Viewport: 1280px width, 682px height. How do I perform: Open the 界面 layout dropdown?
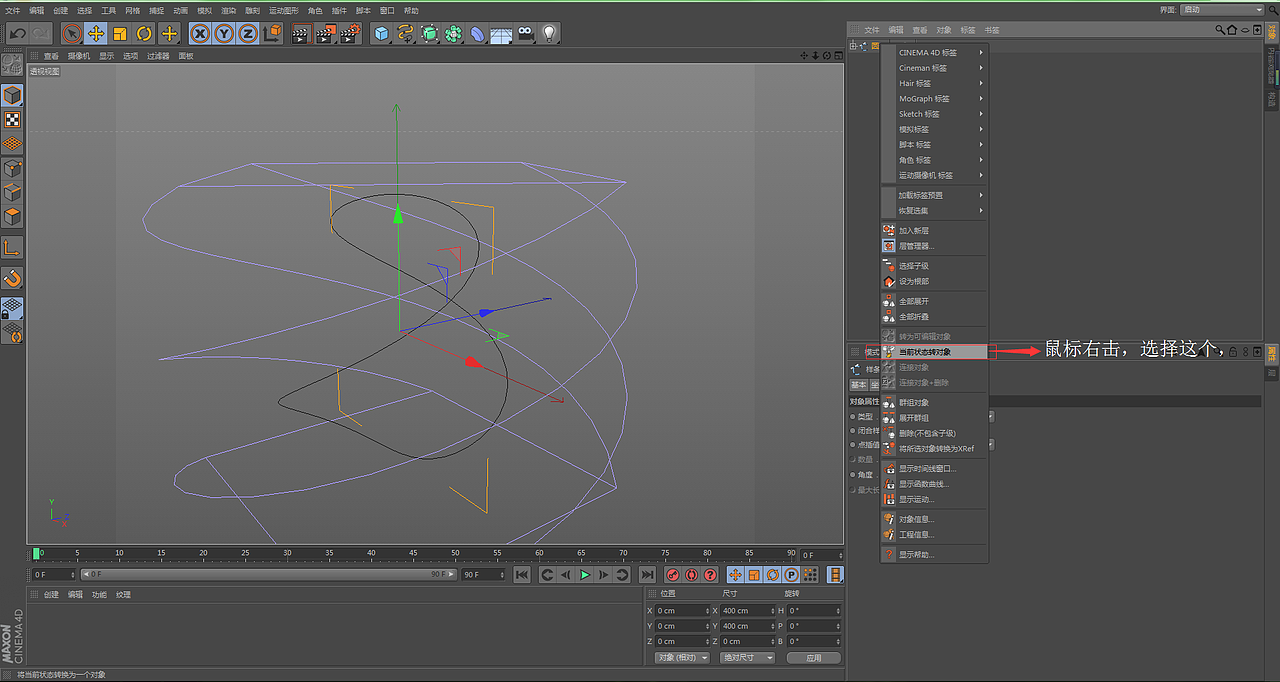click(1222, 9)
